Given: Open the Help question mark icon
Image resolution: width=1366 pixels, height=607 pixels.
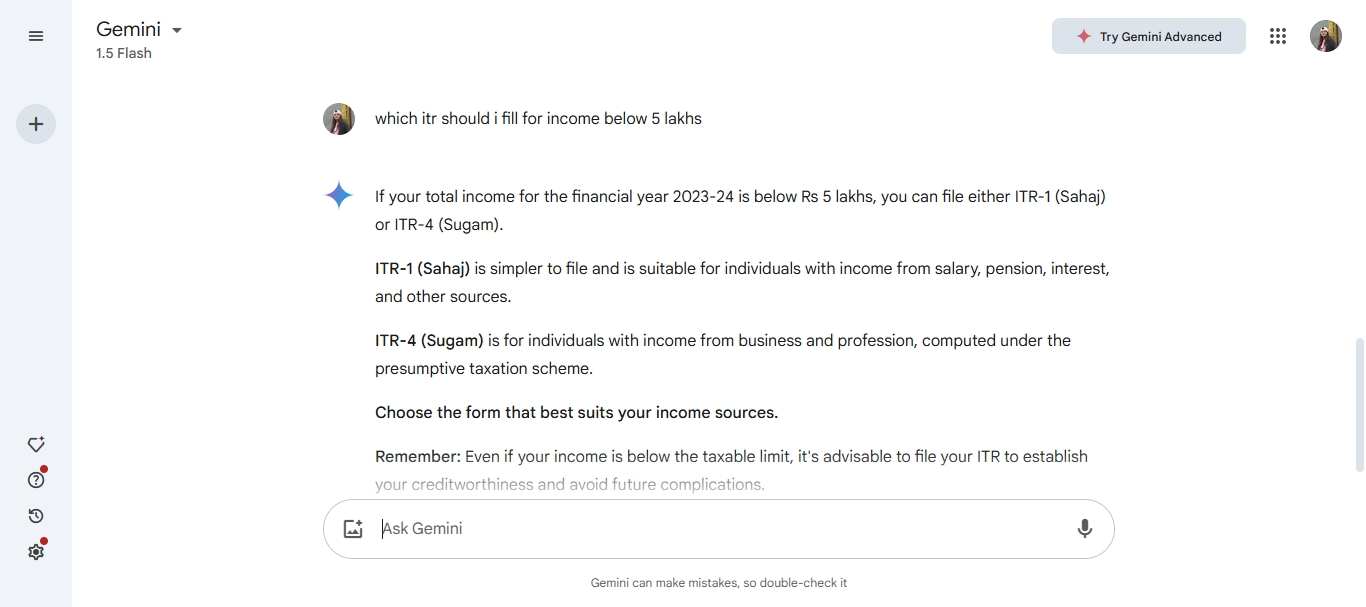Looking at the screenshot, I should (36, 480).
